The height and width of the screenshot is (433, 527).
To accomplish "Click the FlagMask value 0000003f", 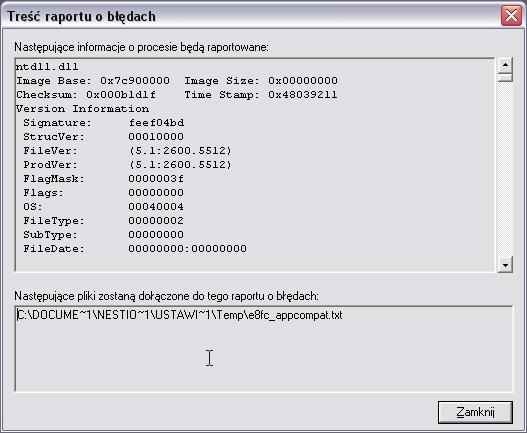I will [x=156, y=179].
